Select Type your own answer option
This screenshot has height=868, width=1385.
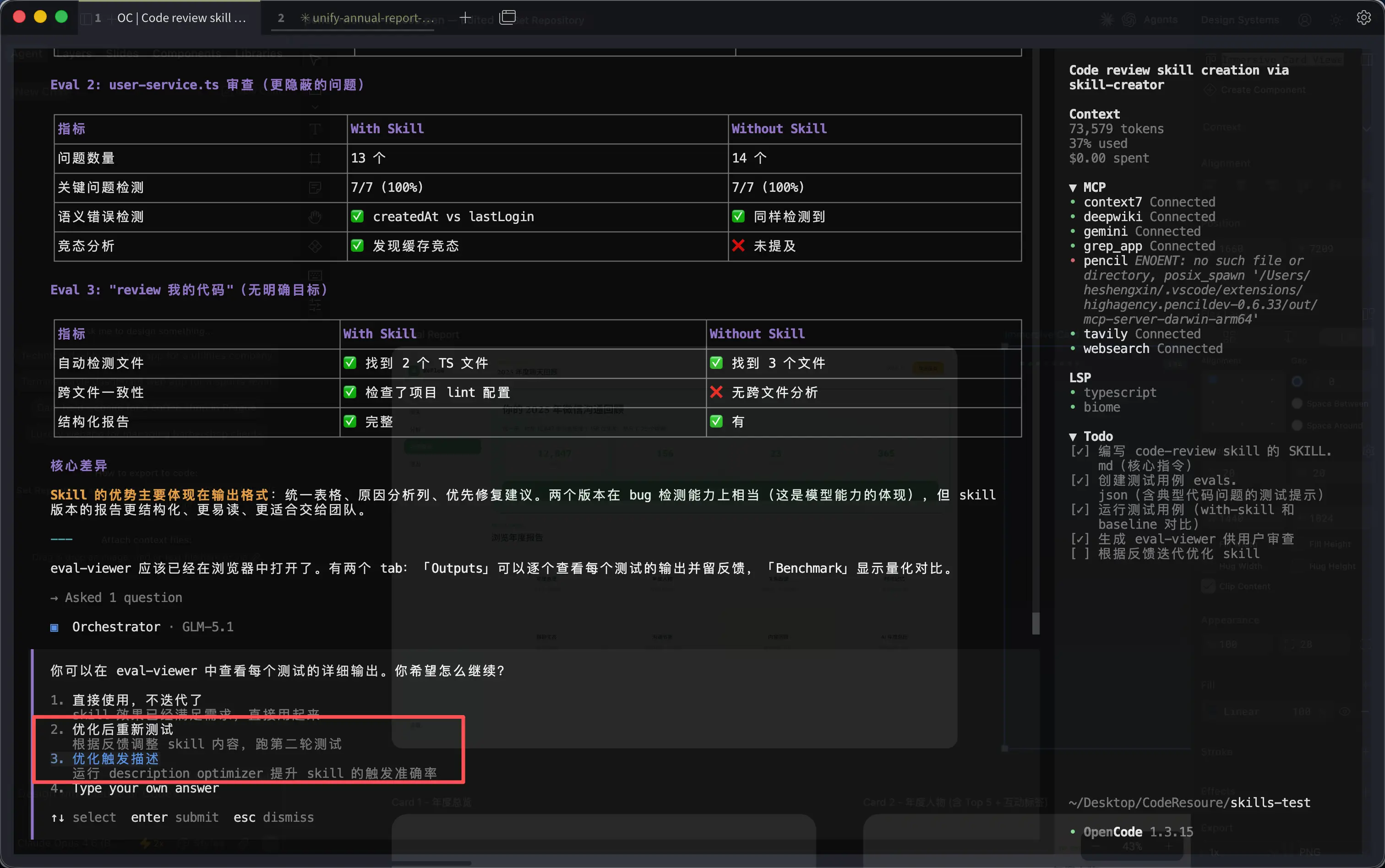(x=145, y=787)
